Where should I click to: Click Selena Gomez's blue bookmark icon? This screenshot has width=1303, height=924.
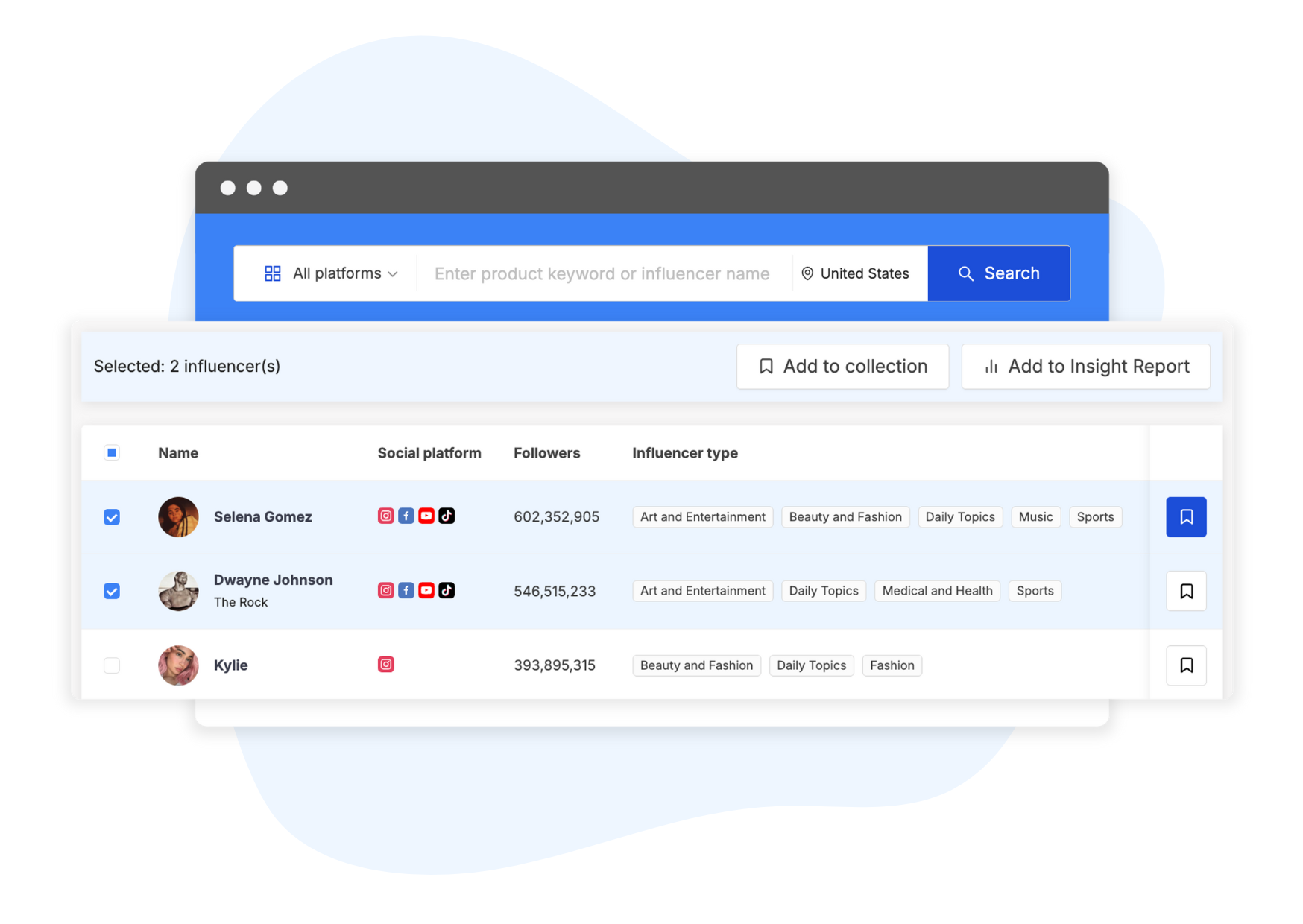(1185, 516)
